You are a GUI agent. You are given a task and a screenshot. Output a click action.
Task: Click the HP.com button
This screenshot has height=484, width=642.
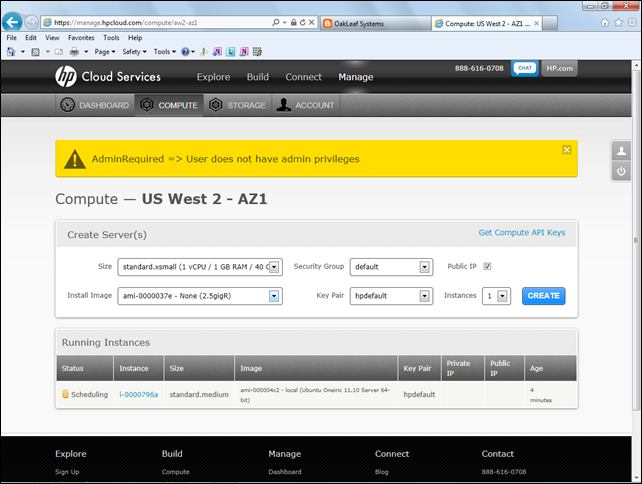[x=559, y=68]
